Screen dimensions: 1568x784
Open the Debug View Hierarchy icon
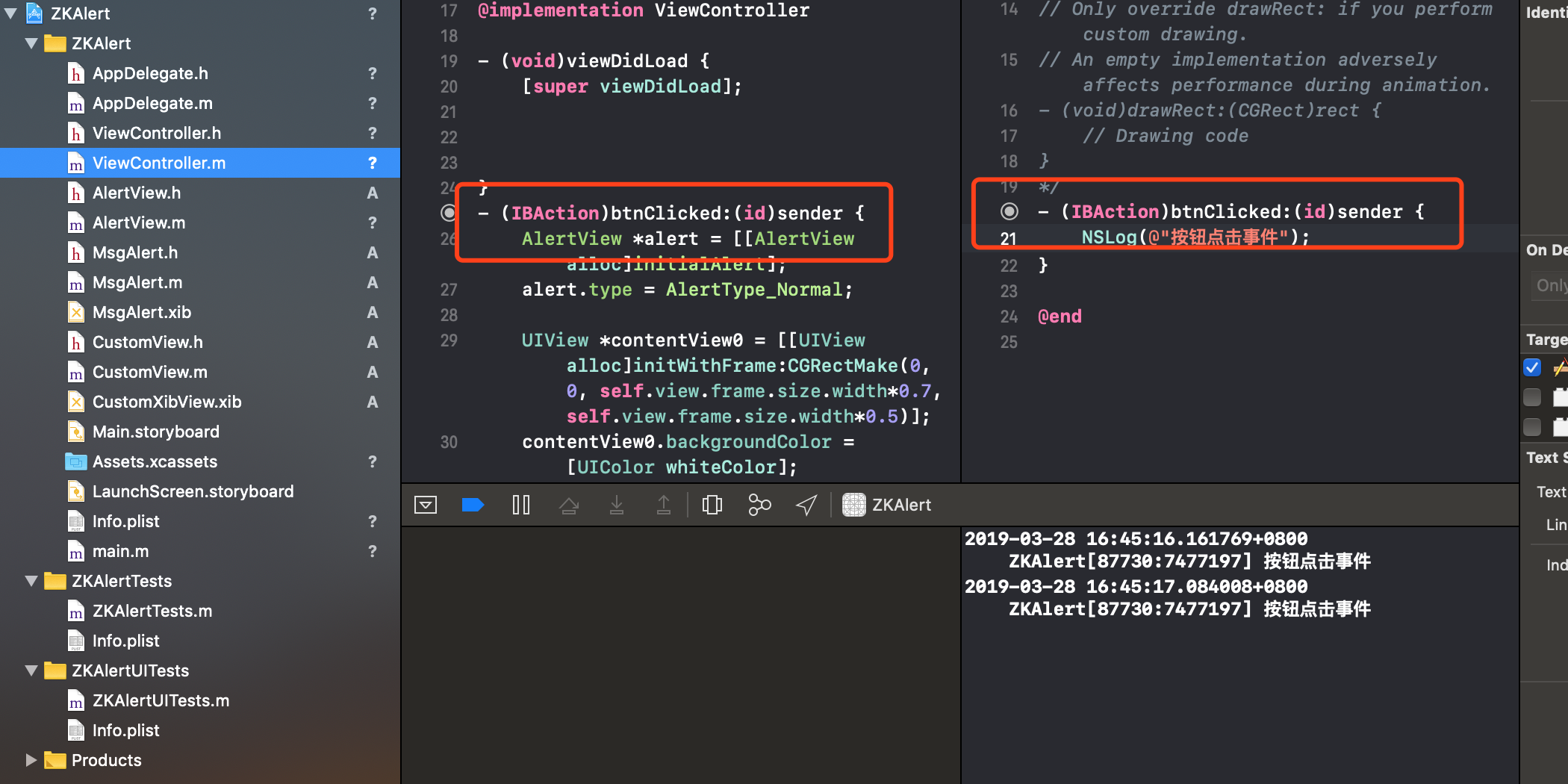coord(712,505)
